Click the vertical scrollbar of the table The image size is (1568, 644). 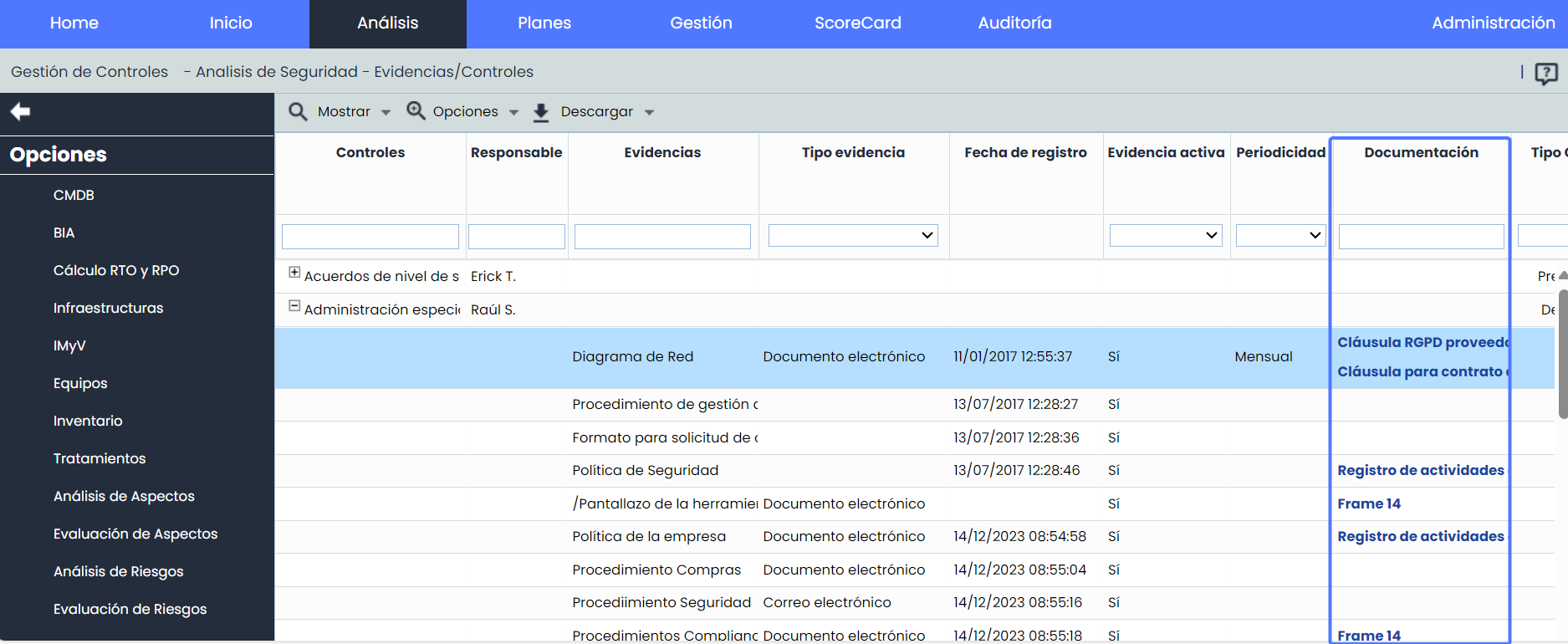[x=1562, y=351]
